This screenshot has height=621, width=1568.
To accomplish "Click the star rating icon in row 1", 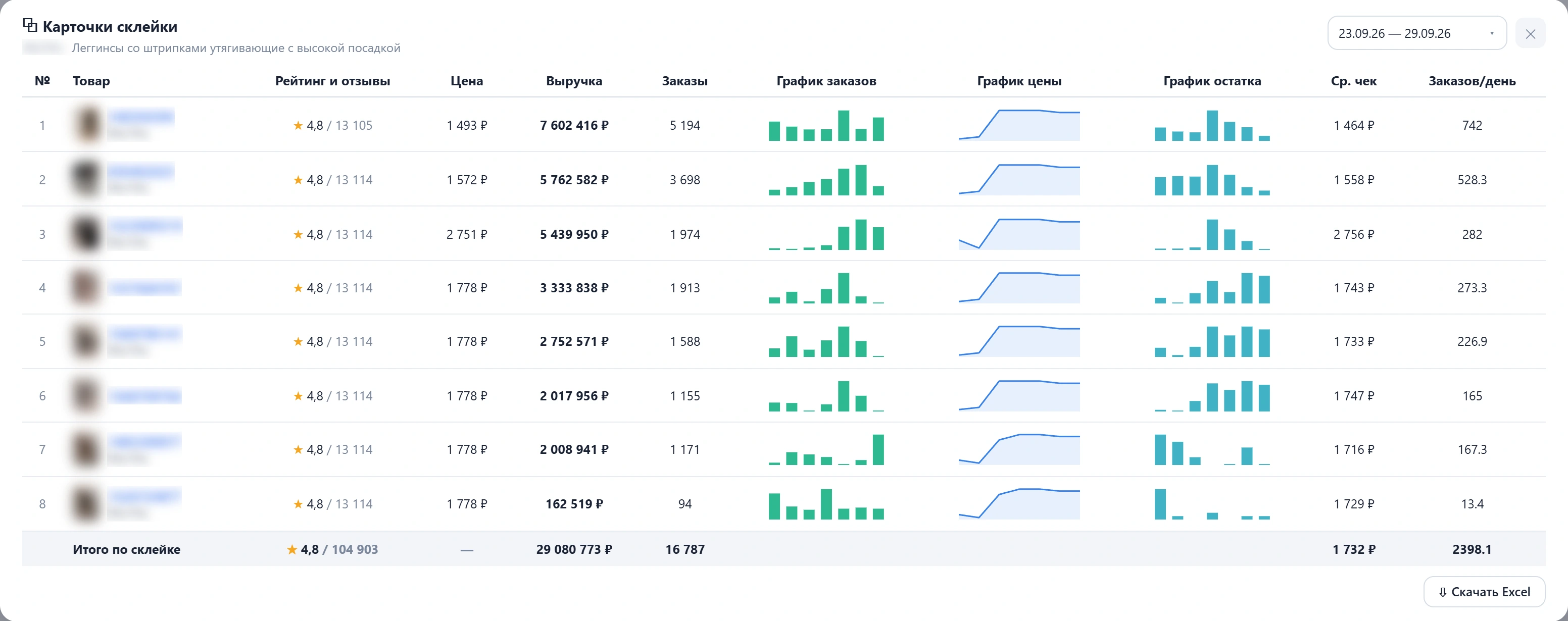I will [298, 125].
